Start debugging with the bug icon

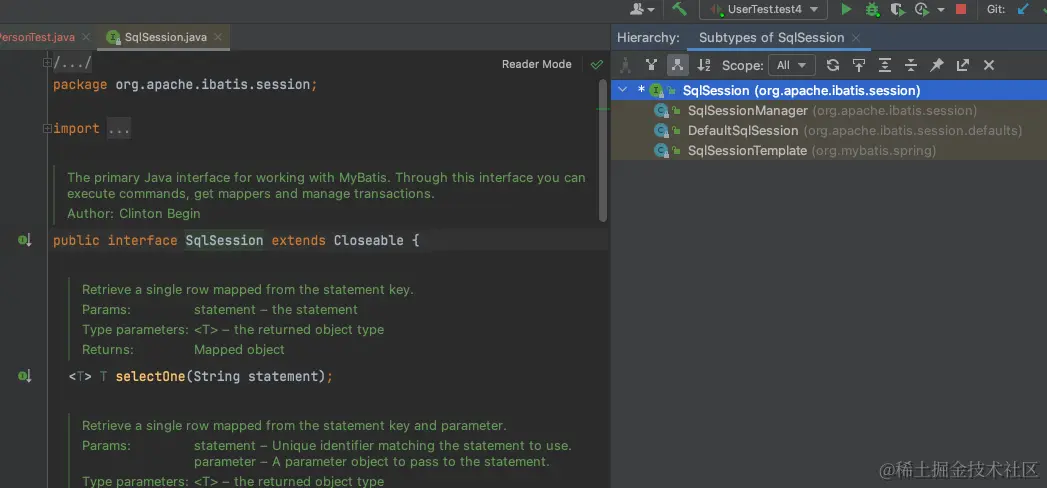tap(872, 9)
